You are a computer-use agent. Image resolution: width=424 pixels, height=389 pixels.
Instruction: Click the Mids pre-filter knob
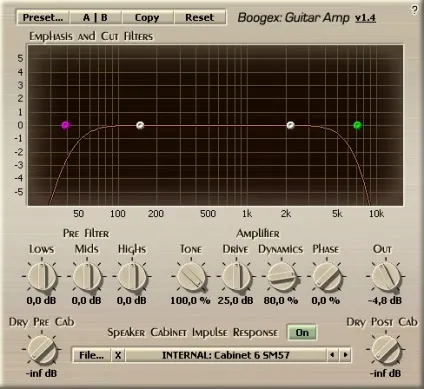87,276
